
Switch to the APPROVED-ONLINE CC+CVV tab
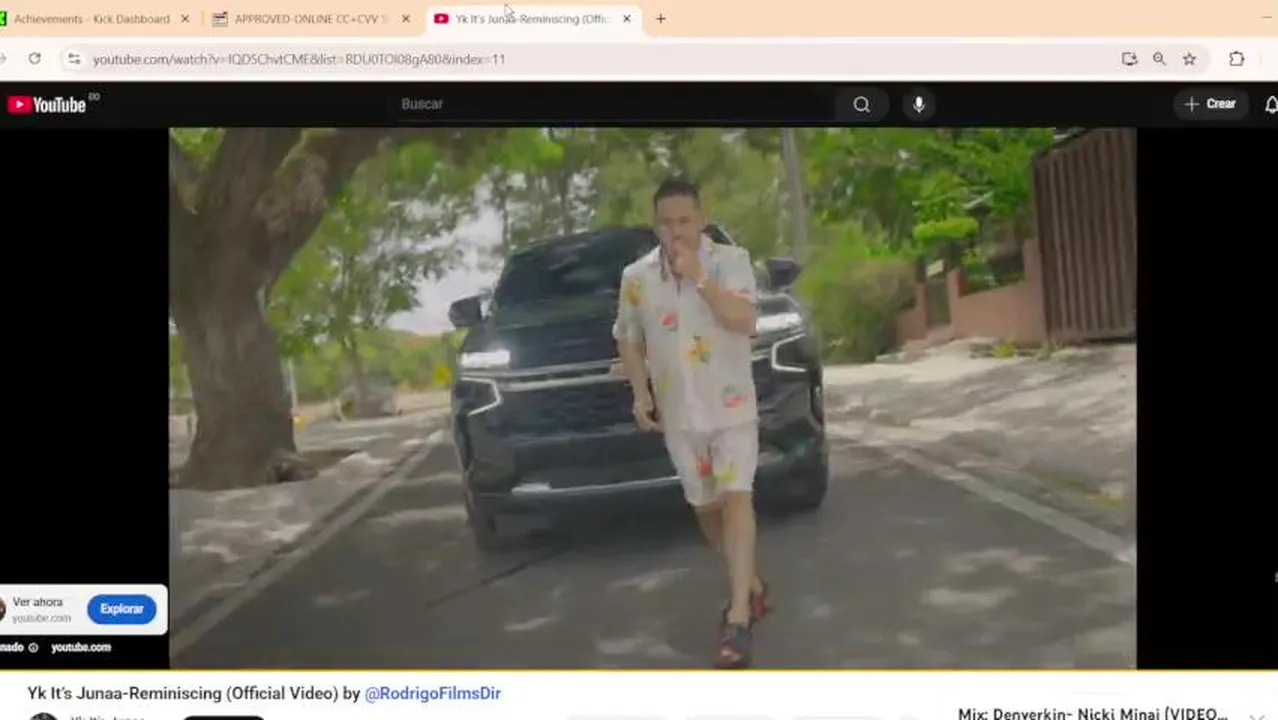[x=310, y=19]
